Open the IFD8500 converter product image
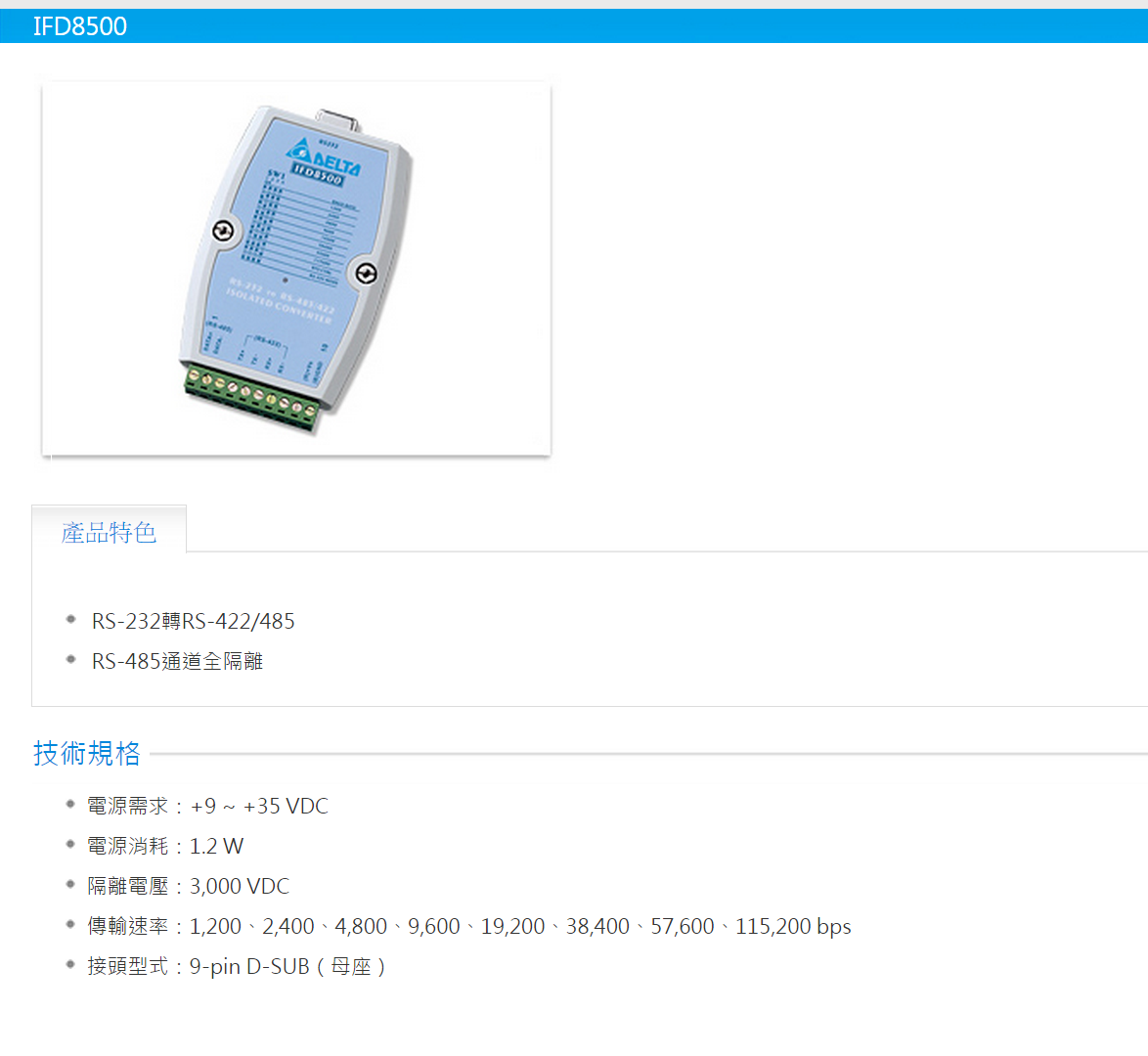1148x1056 pixels. point(296,268)
